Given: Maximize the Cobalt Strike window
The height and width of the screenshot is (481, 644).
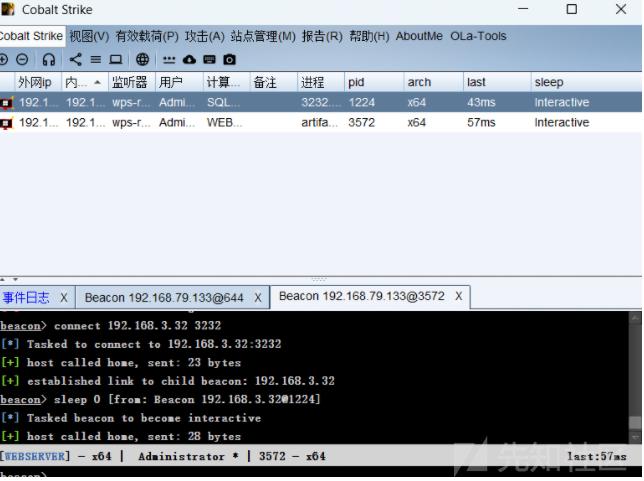Looking at the screenshot, I should click(572, 9).
